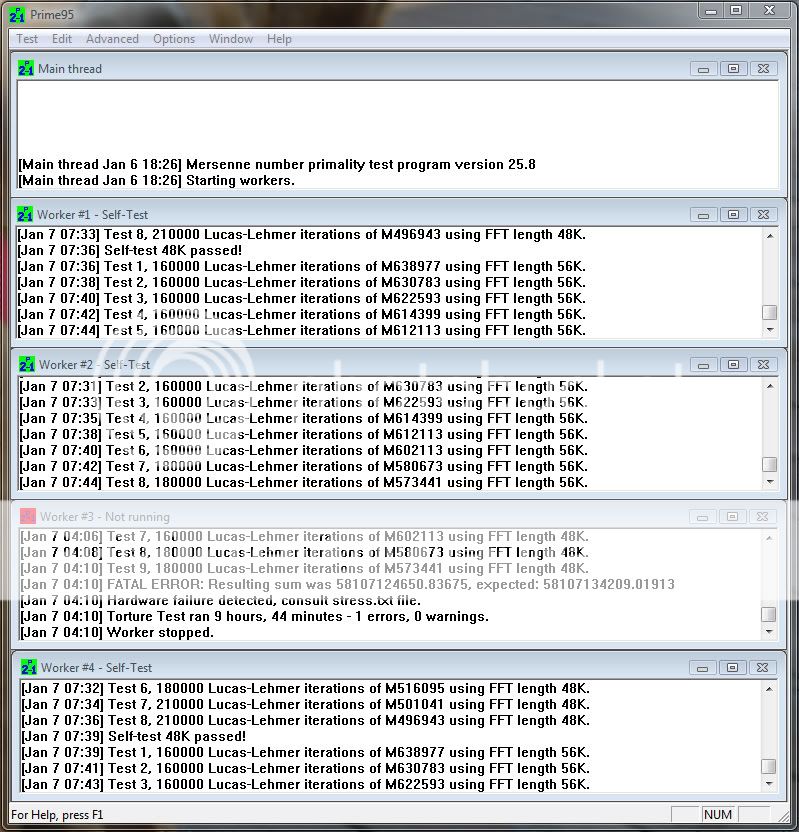This screenshot has height=832, width=799.
Task: Maximize the Worker #1 window
Action: 733,214
